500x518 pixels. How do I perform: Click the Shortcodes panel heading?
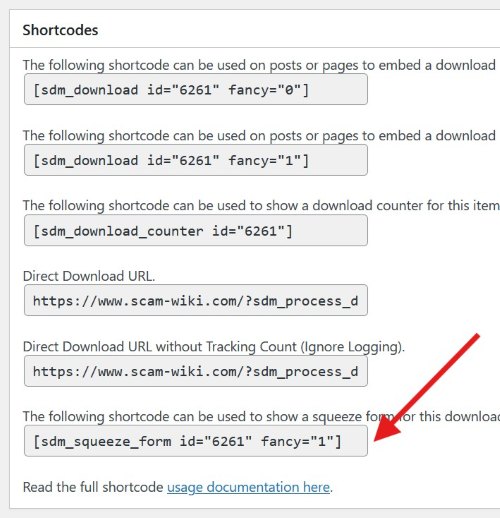click(60, 30)
